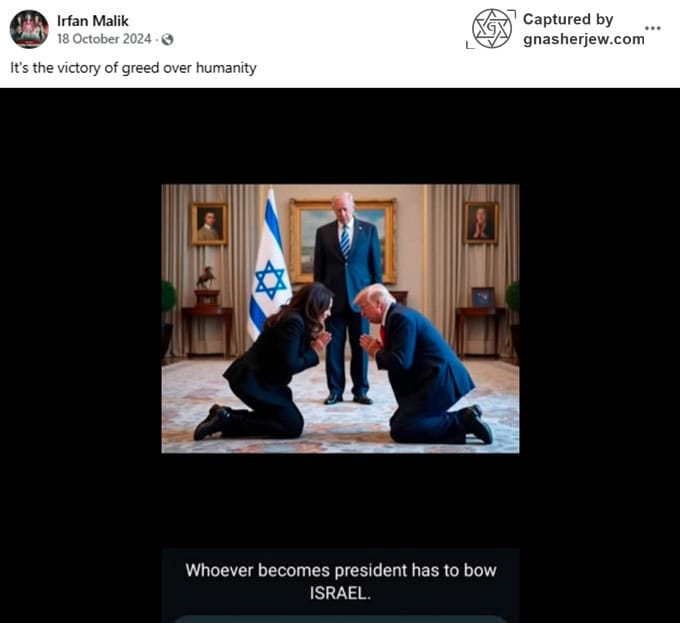Click the blue framed photo on right table
Image resolution: width=680 pixels, height=623 pixels.
484,297
